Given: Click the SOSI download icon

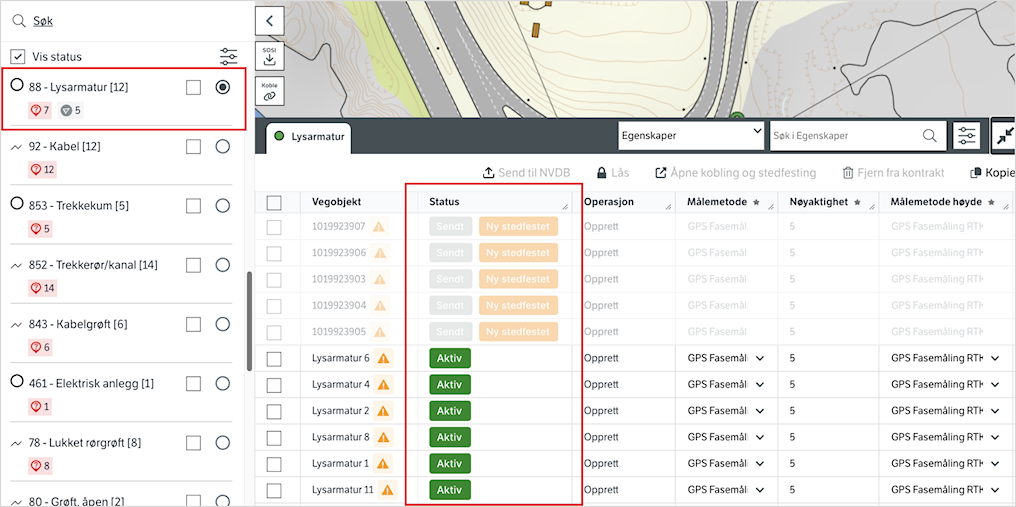Looking at the screenshot, I should [x=269, y=56].
